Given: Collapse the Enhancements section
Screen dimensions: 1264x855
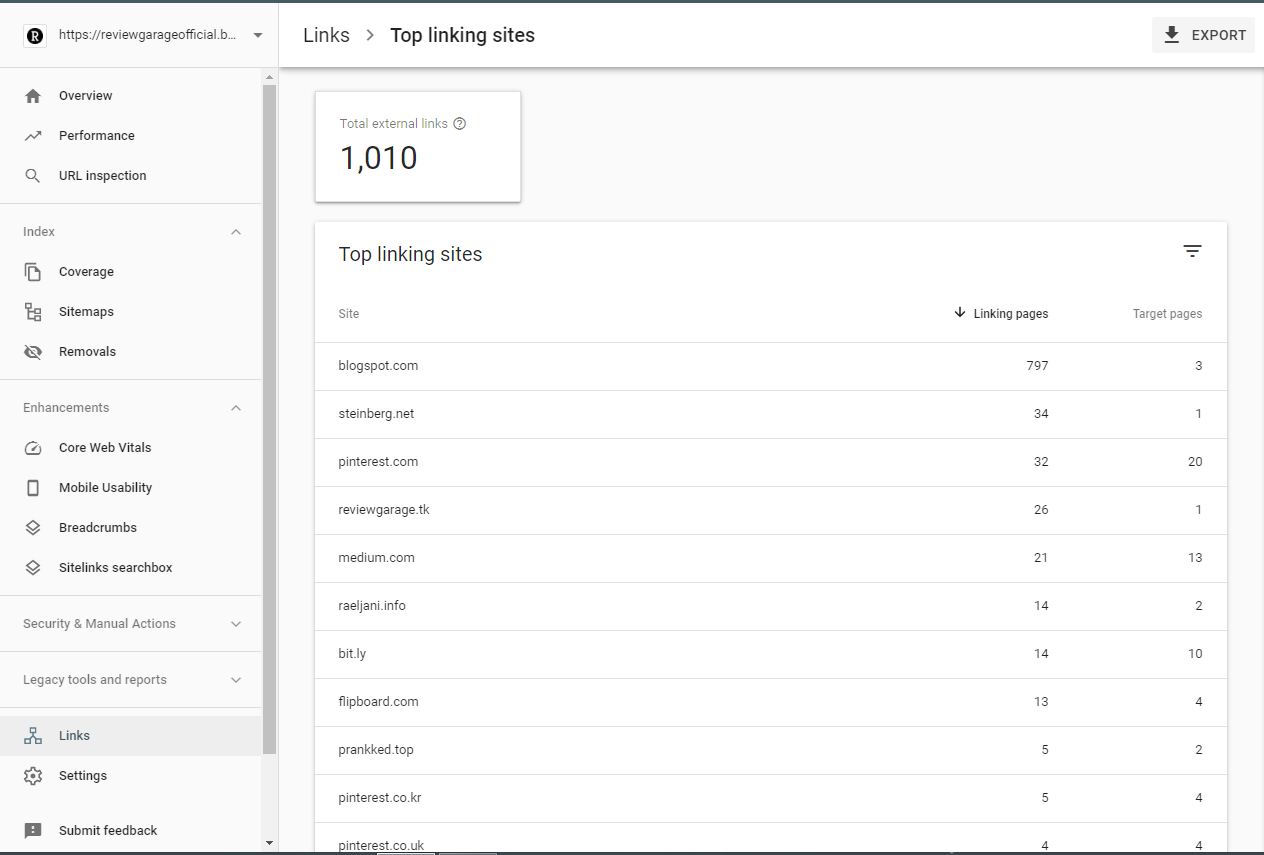Looking at the screenshot, I should coord(236,408).
